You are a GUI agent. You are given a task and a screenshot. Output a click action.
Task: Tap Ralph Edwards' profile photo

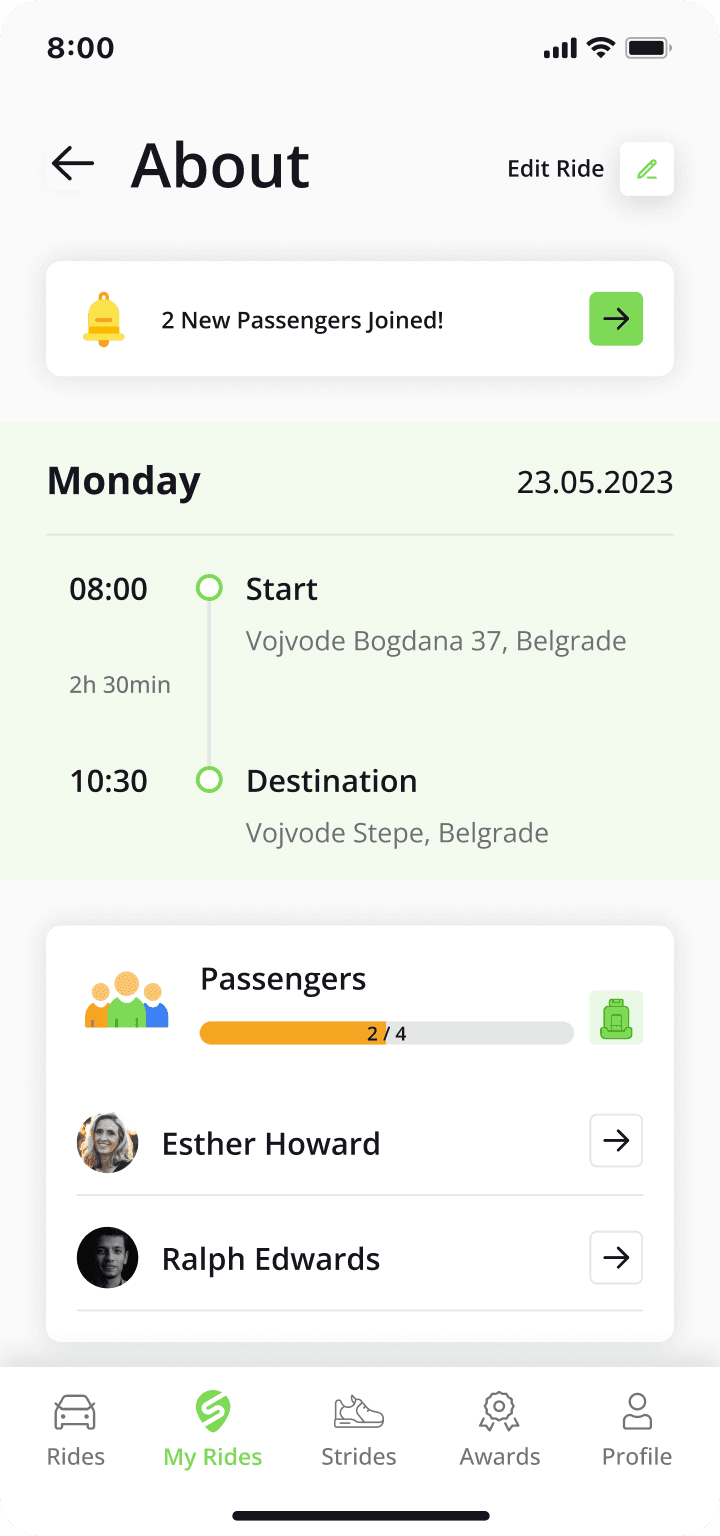[107, 1258]
